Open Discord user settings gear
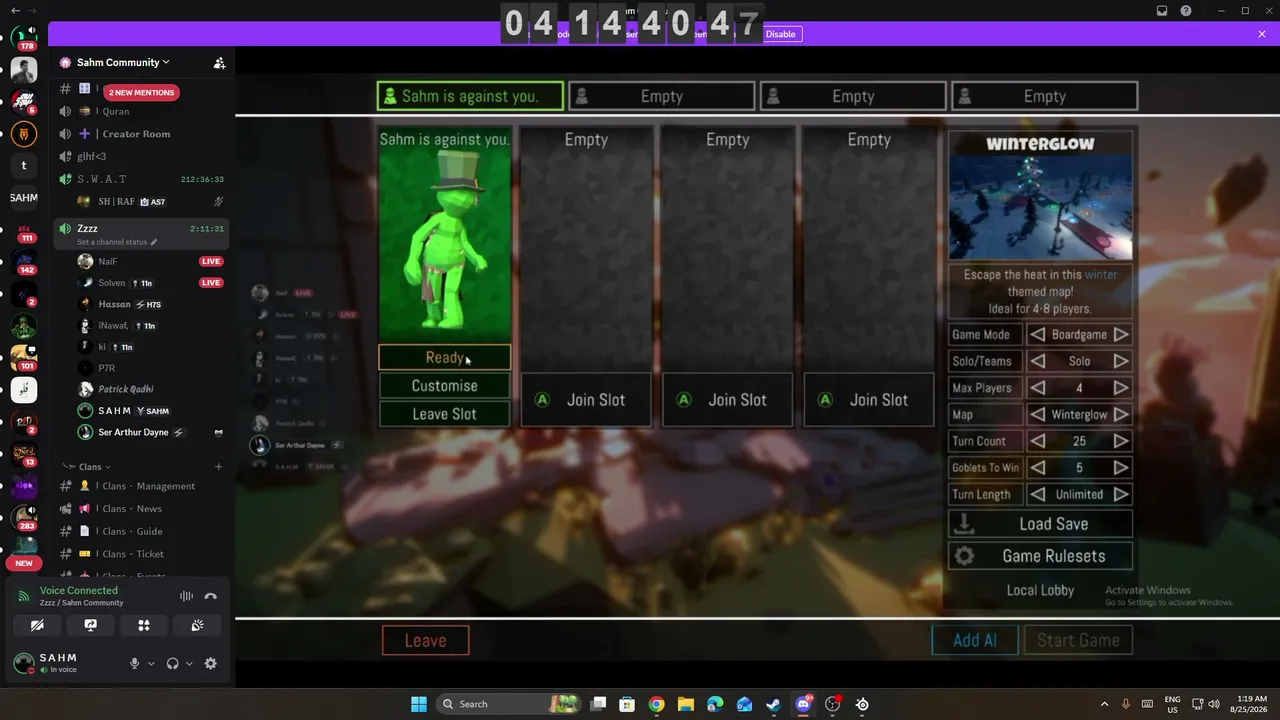This screenshot has width=1280, height=720. tap(210, 663)
